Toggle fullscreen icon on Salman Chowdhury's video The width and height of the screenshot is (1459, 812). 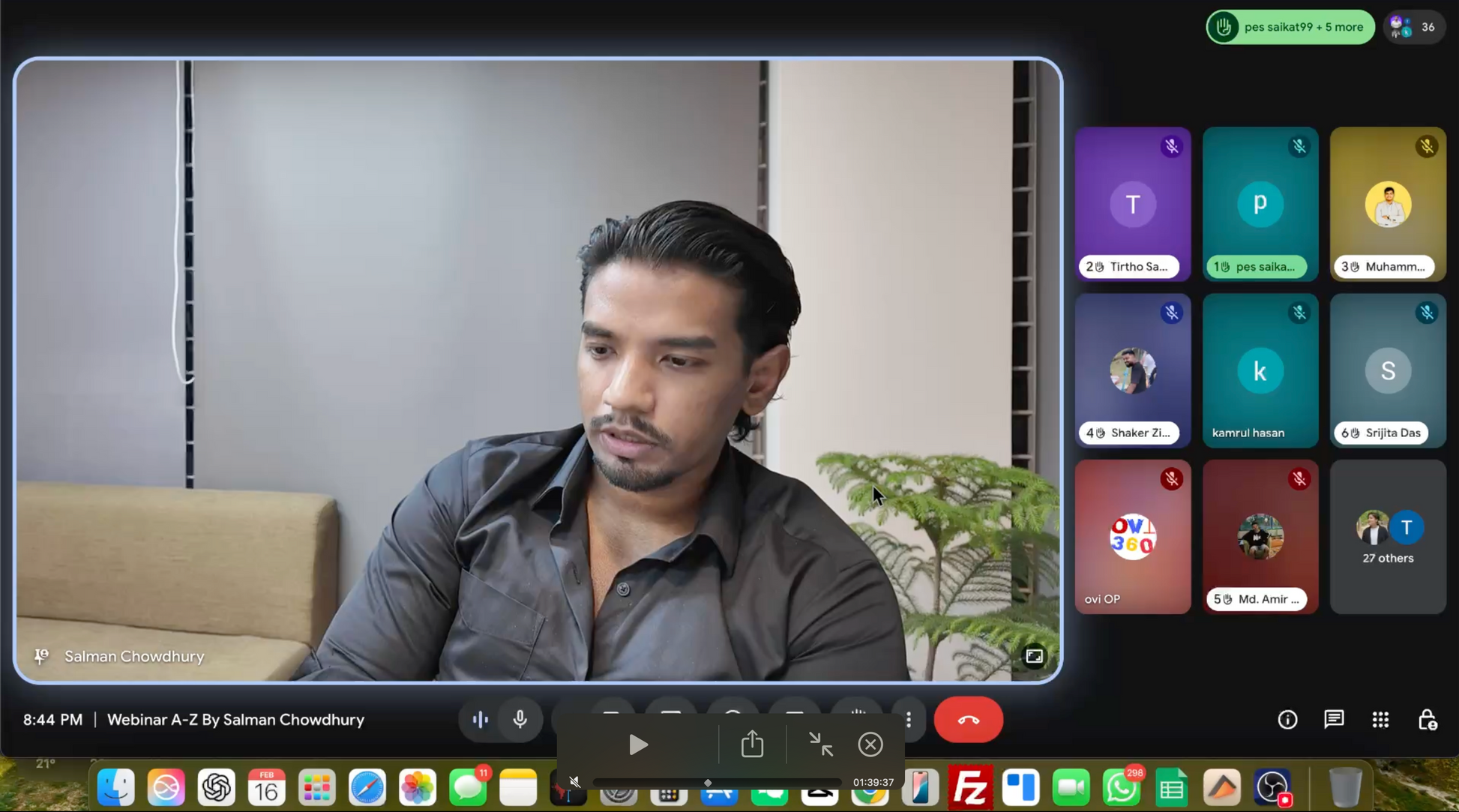(1034, 656)
